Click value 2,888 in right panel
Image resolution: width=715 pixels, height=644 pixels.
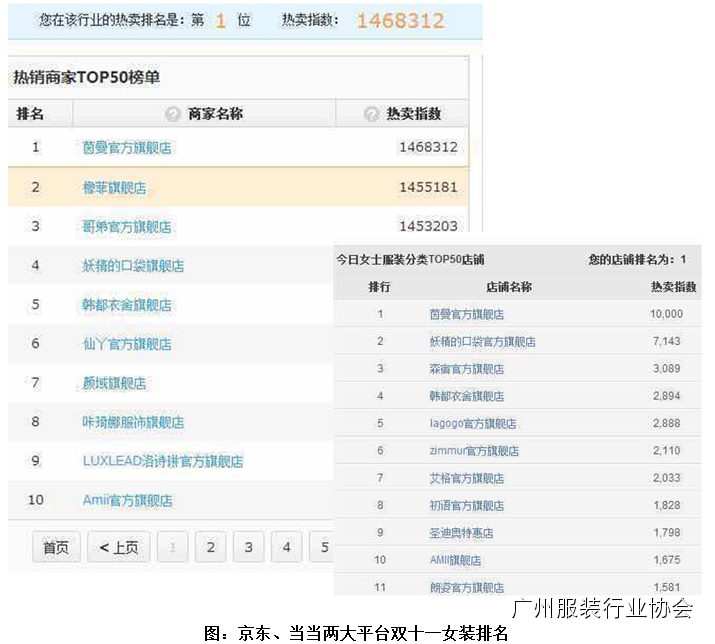666,423
